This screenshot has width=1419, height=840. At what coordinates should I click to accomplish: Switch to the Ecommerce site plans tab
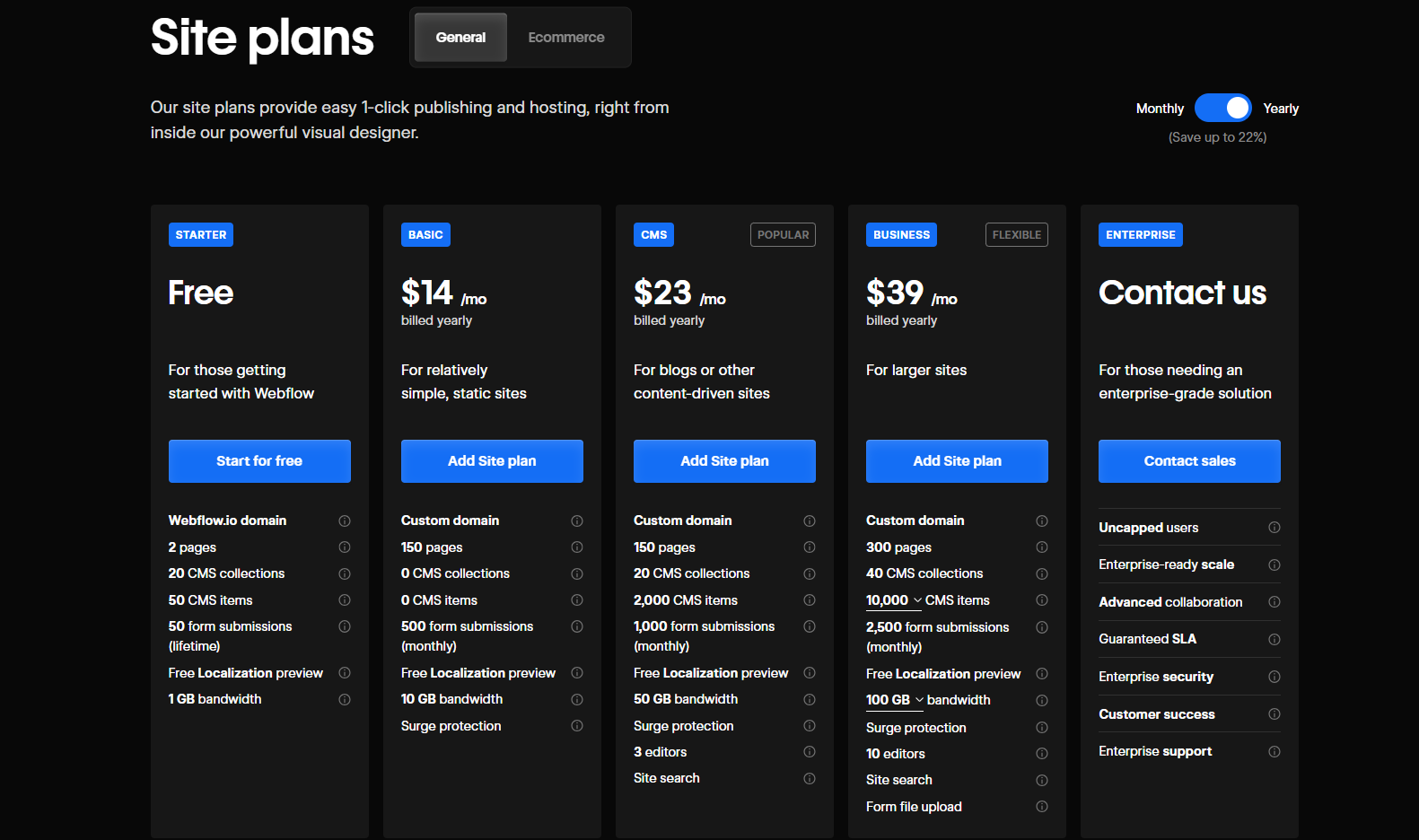tap(566, 38)
